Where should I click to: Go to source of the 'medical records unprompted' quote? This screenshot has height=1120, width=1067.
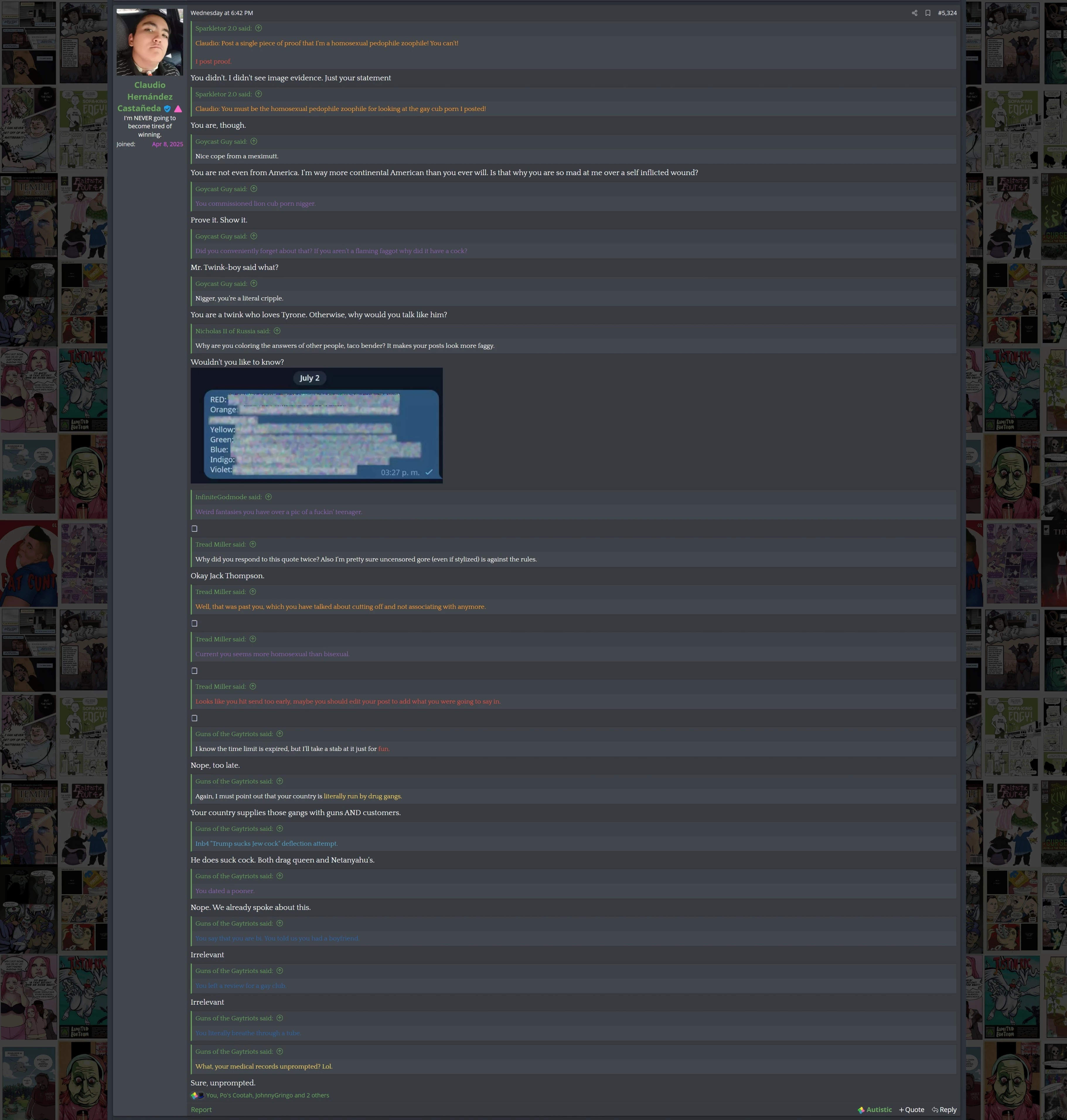pyautogui.click(x=280, y=1051)
